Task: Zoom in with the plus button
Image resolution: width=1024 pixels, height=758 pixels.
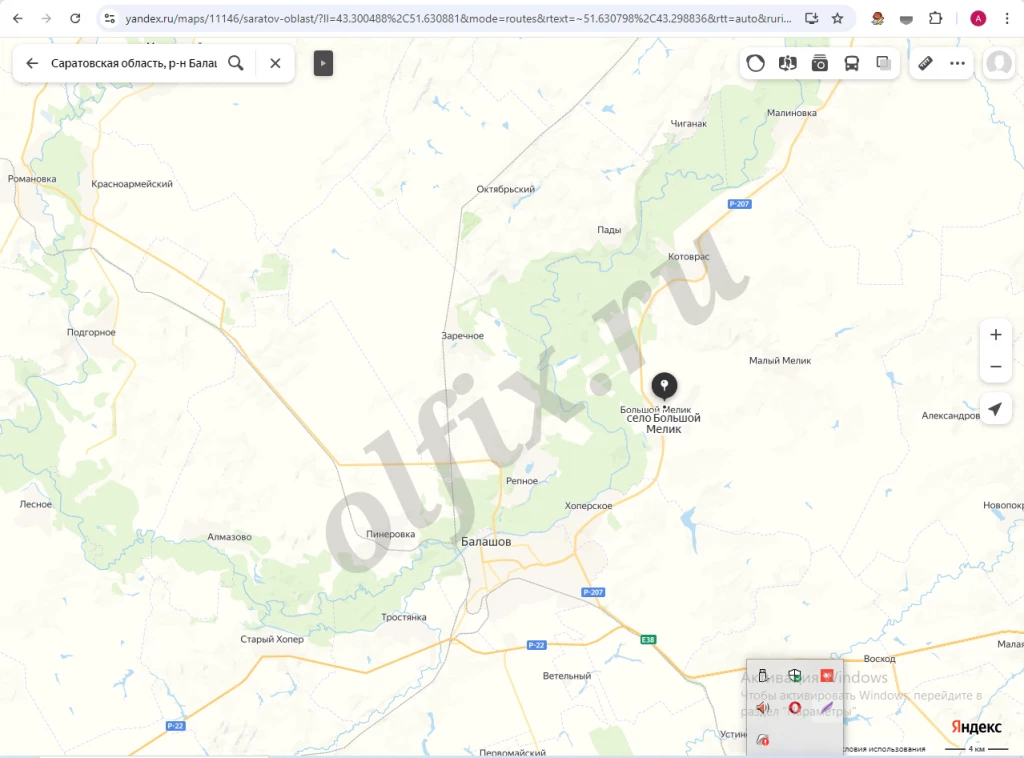Action: [x=995, y=335]
